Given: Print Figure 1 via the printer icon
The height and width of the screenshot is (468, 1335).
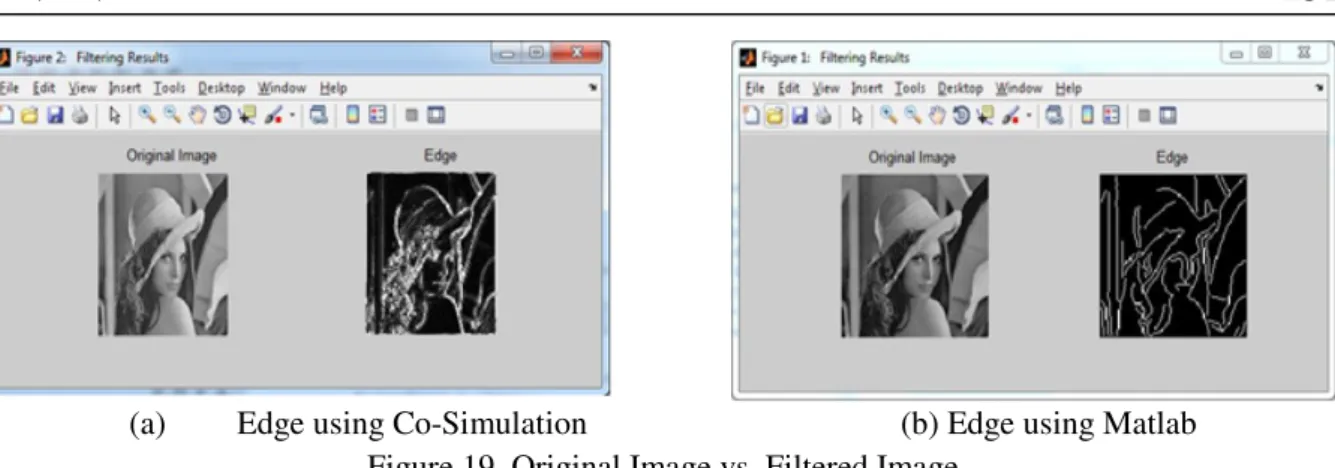Looking at the screenshot, I should 824,115.
